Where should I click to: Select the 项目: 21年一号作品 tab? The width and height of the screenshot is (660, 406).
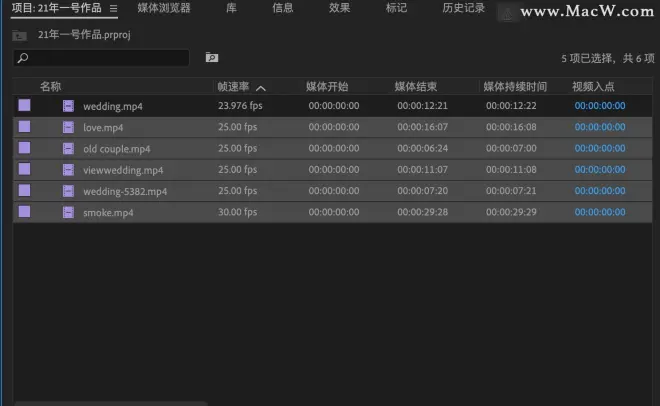tap(57, 8)
